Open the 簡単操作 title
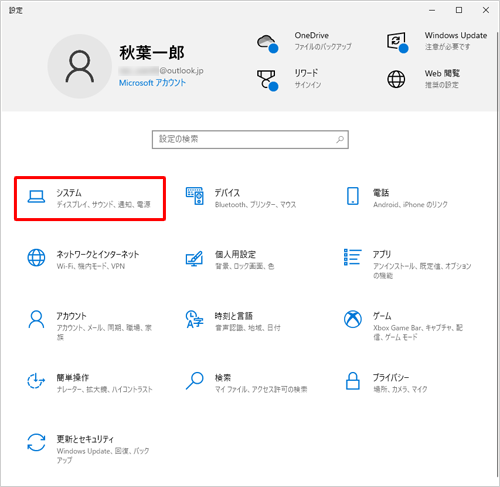 pos(72,378)
